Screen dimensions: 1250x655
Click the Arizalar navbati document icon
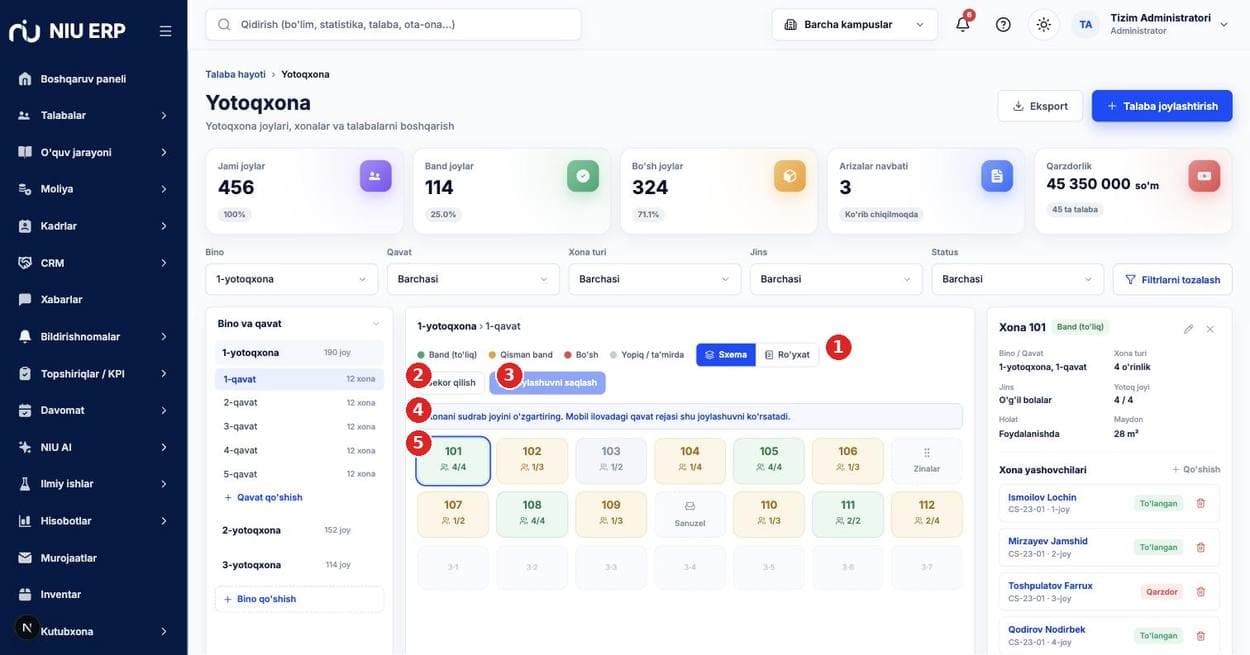(x=997, y=176)
